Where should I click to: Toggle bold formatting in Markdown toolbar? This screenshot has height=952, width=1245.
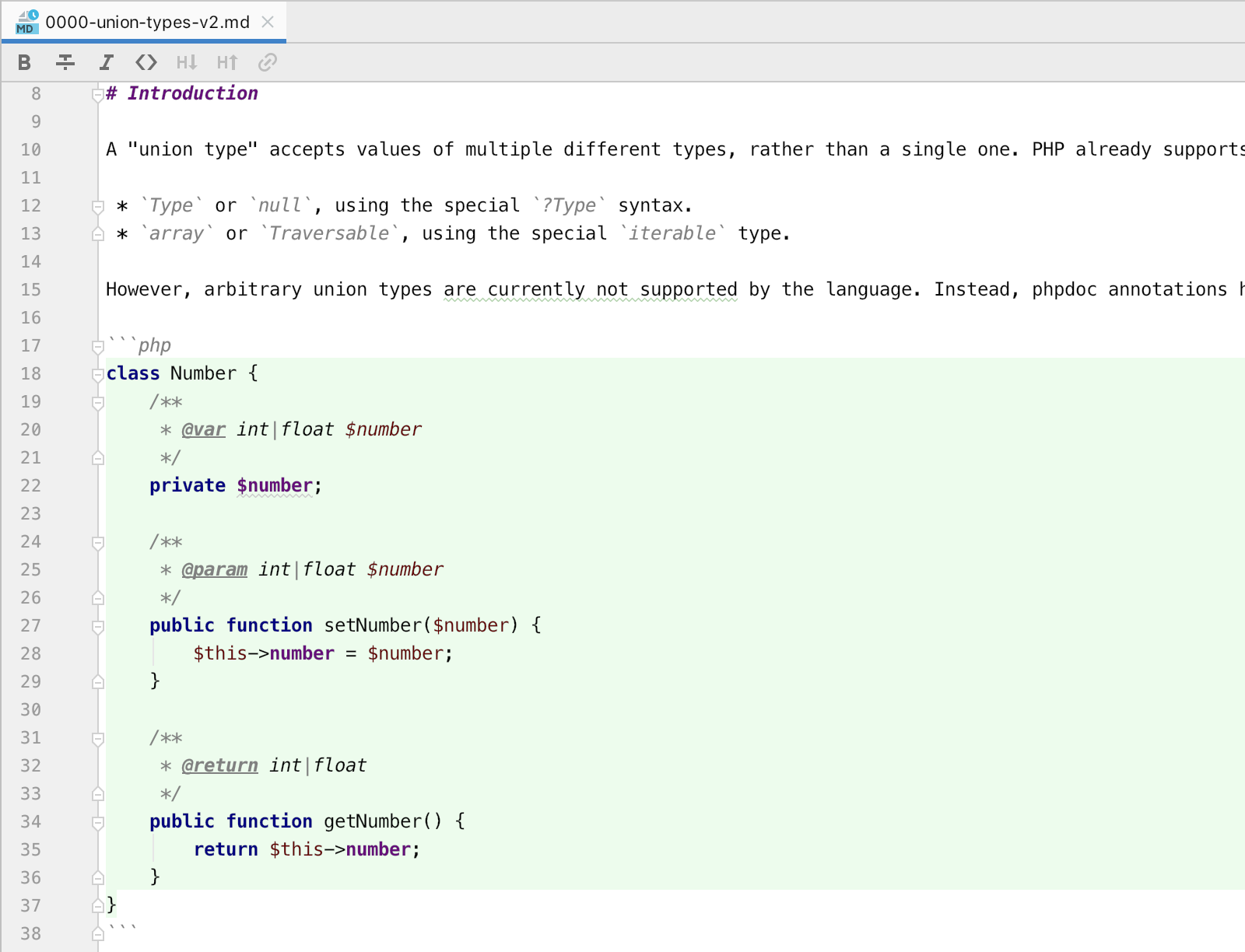coord(24,62)
